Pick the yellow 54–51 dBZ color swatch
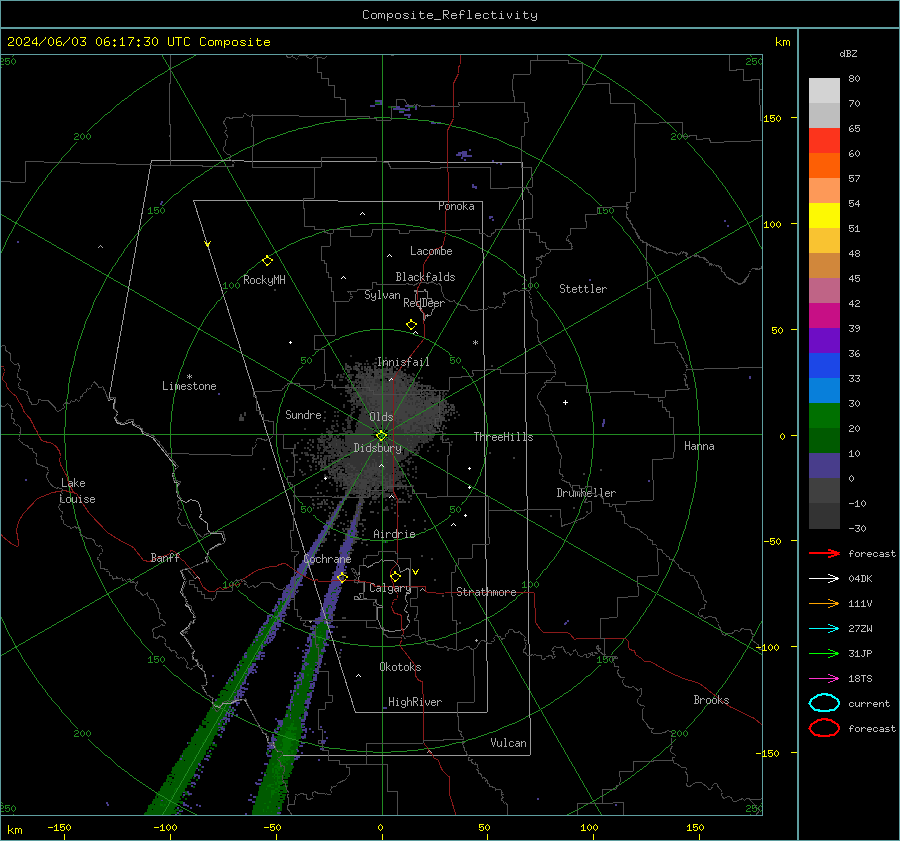The height and width of the screenshot is (841, 900). click(824, 216)
